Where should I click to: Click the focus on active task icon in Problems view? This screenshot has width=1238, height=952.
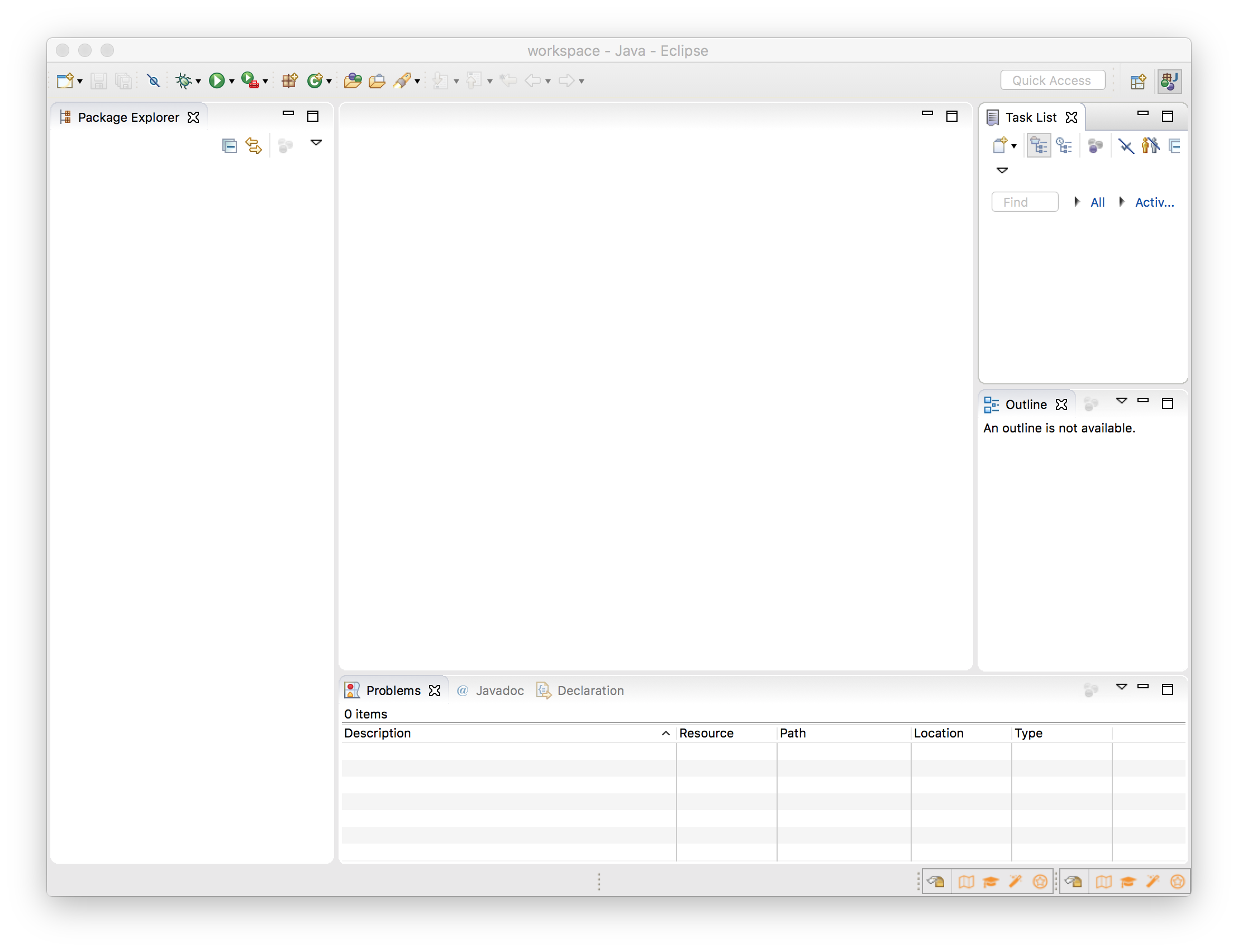click(x=1091, y=689)
